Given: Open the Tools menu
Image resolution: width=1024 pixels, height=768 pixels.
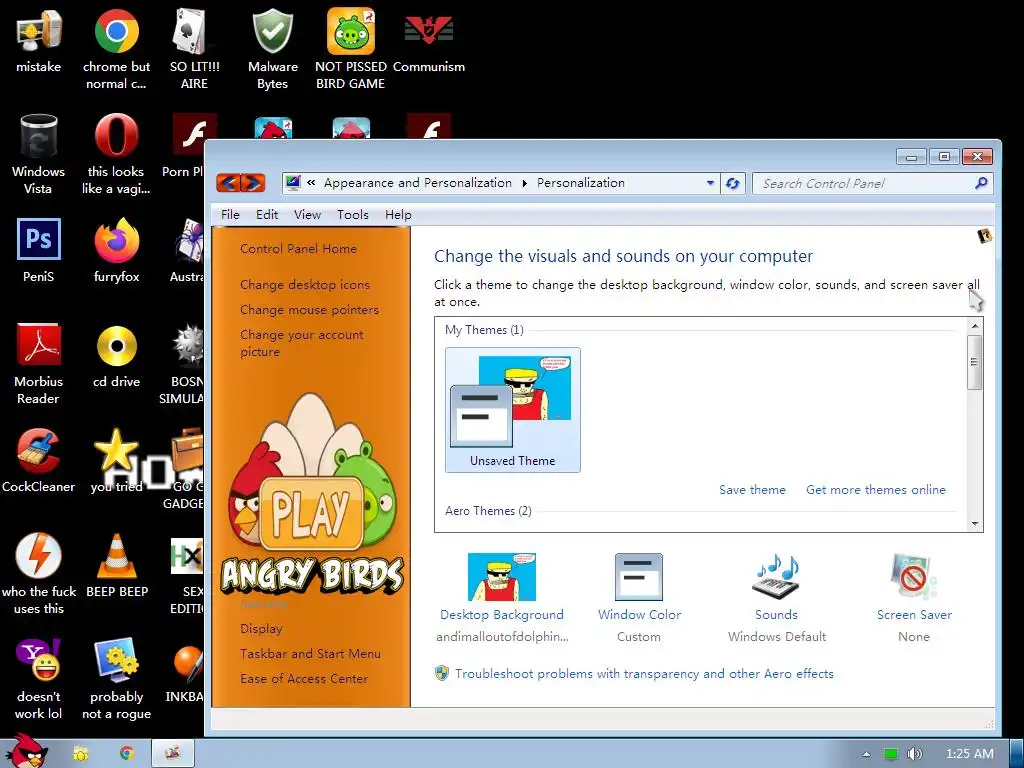Looking at the screenshot, I should click(353, 215).
